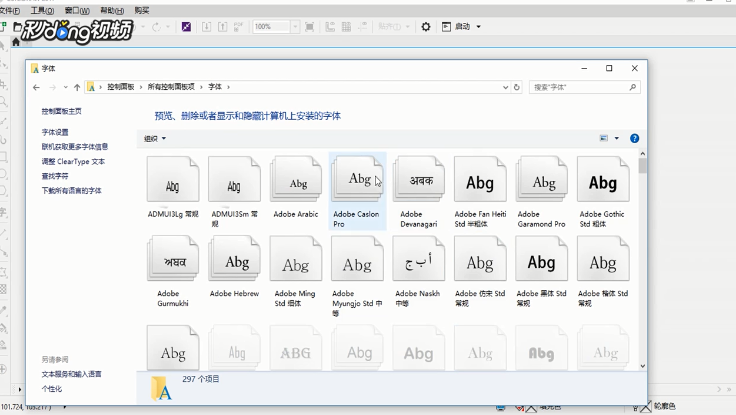This screenshot has height=415, width=736.
Task: Change view layout icon in Fonts window
Action: click(x=604, y=138)
